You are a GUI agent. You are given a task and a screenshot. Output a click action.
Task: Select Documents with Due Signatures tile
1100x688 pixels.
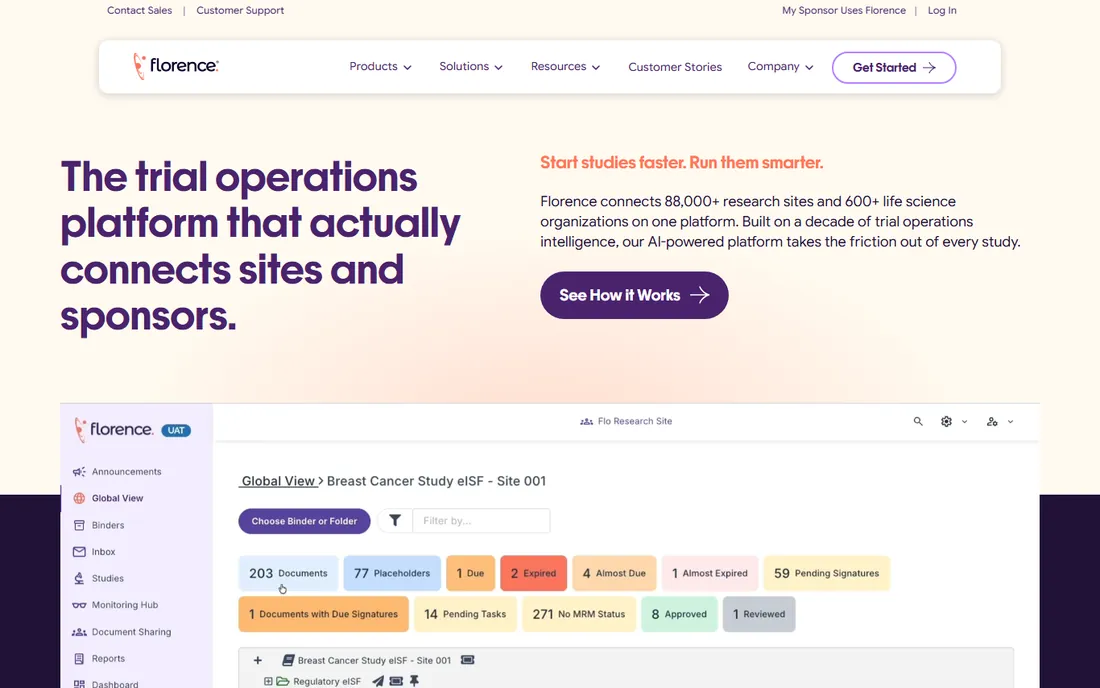tap(323, 614)
